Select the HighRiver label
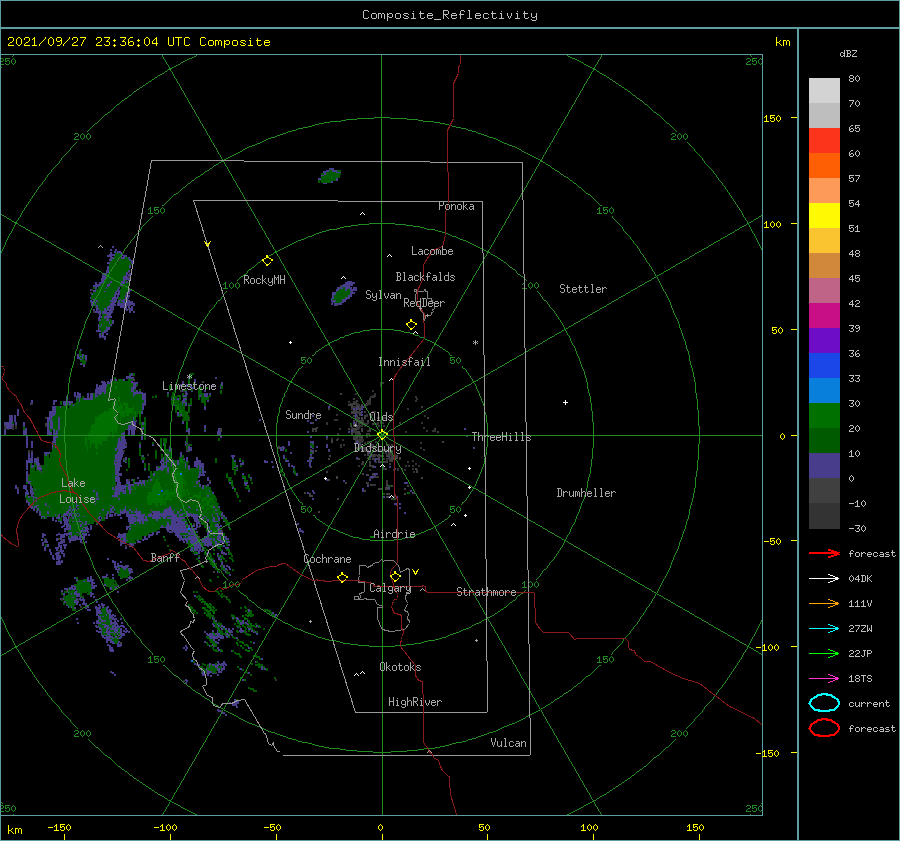 coord(415,702)
